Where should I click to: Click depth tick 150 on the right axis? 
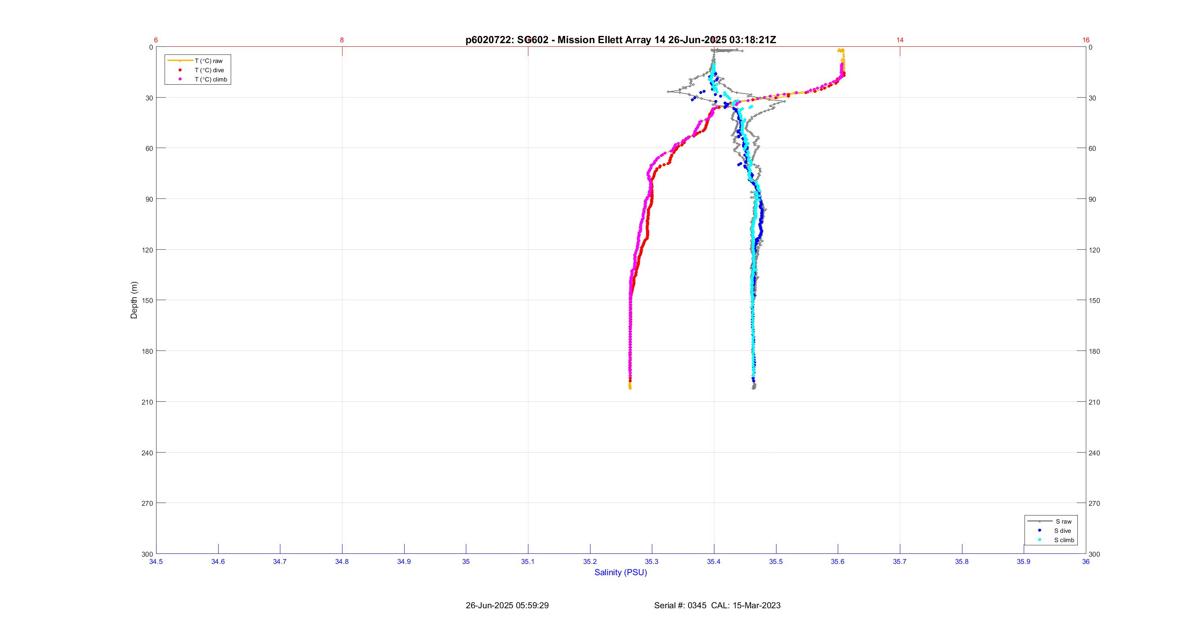click(1094, 301)
